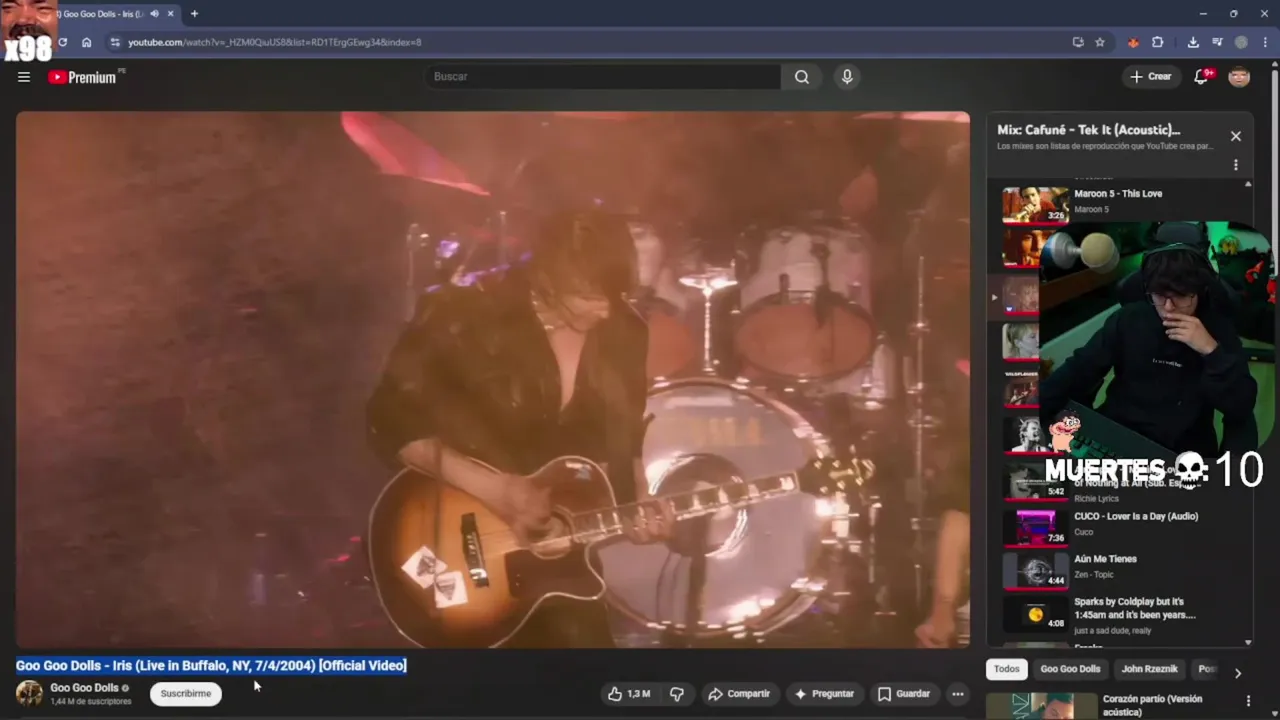Close the Goo Goo Dolls browser tab
The image size is (1280, 720).
coord(171,14)
